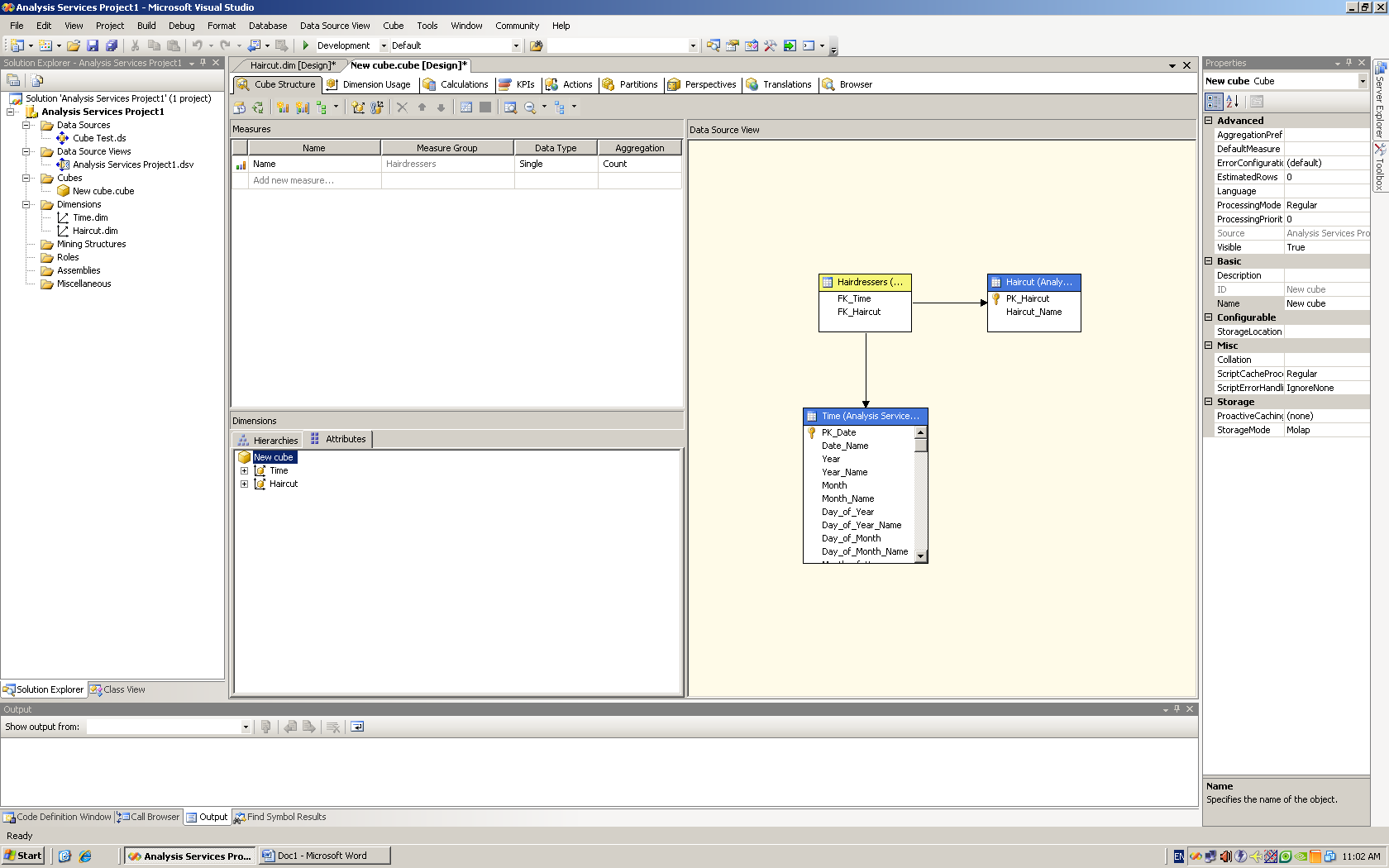Image resolution: width=1389 pixels, height=868 pixels.
Task: Click the Open File icon in main toolbar
Action: point(74,45)
